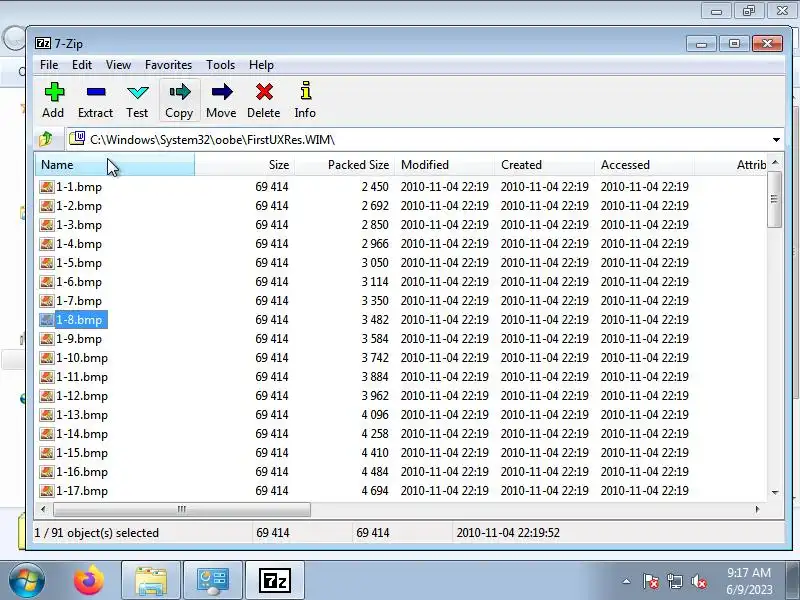Select the file name 1-13.bmp
The height and width of the screenshot is (600, 800).
pos(82,415)
